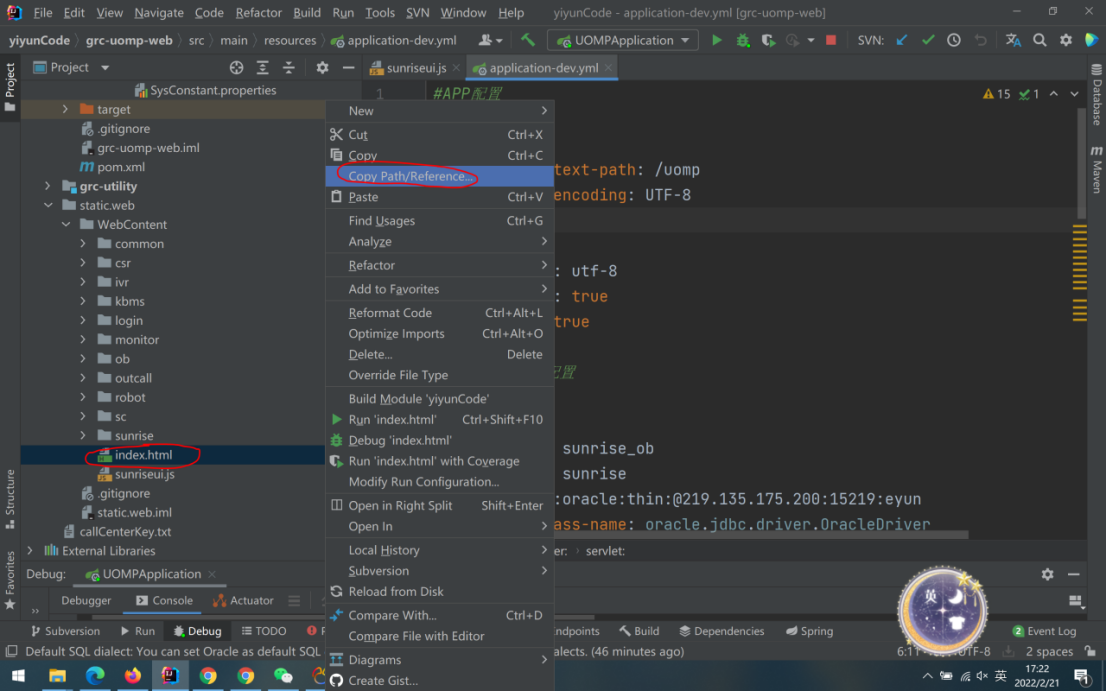This screenshot has height=692, width=1106.
Task: Stop the running app with red square
Action: (x=831, y=40)
